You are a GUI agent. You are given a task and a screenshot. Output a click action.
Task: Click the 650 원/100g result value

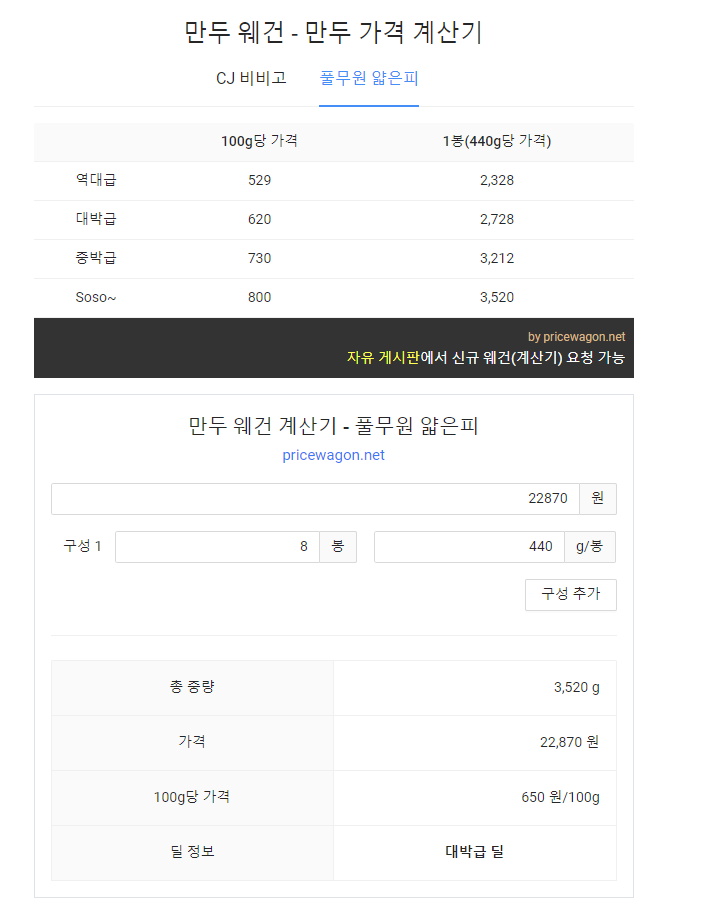click(x=560, y=797)
